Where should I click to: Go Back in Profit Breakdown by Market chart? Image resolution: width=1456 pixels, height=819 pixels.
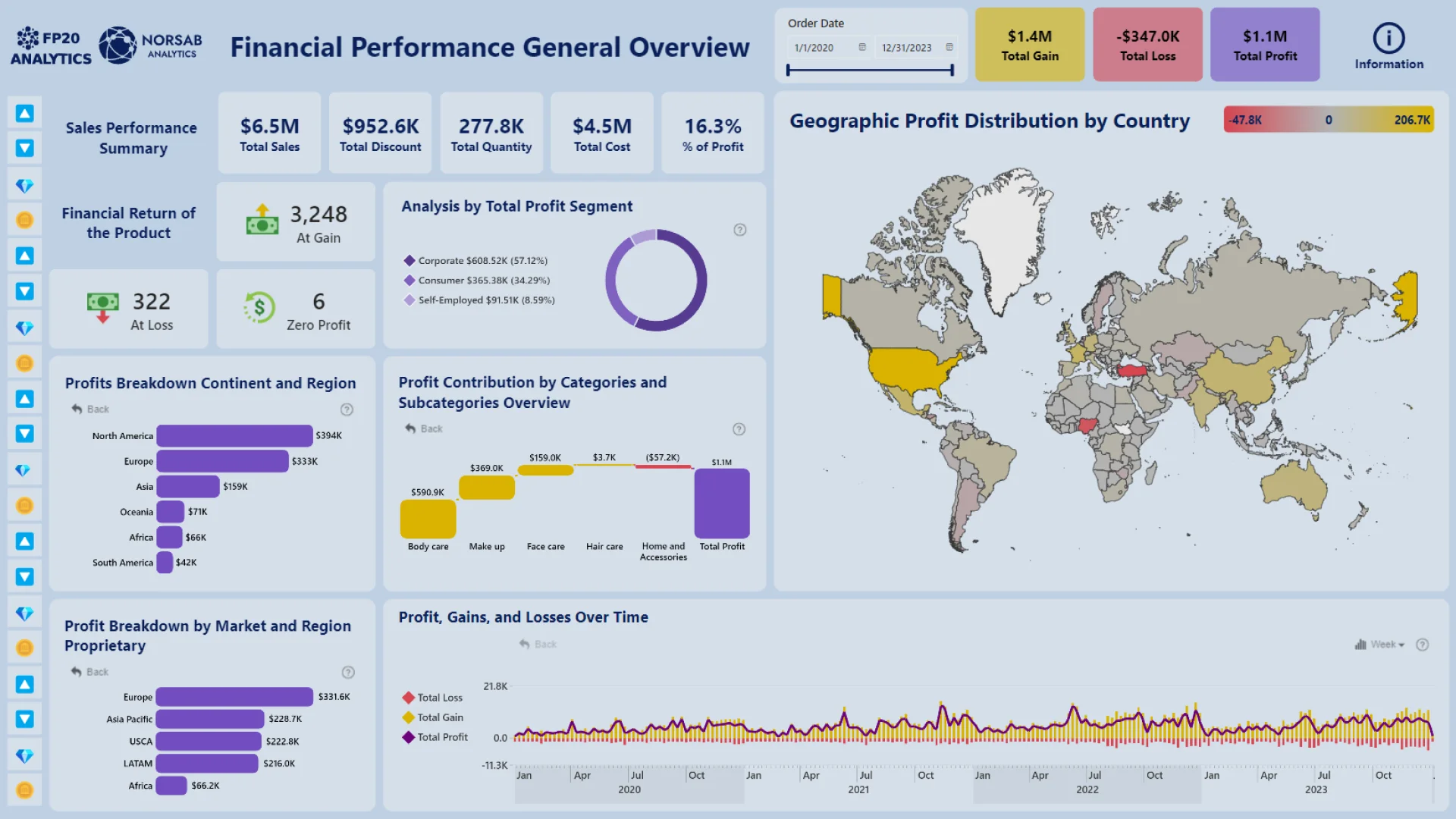(89, 672)
